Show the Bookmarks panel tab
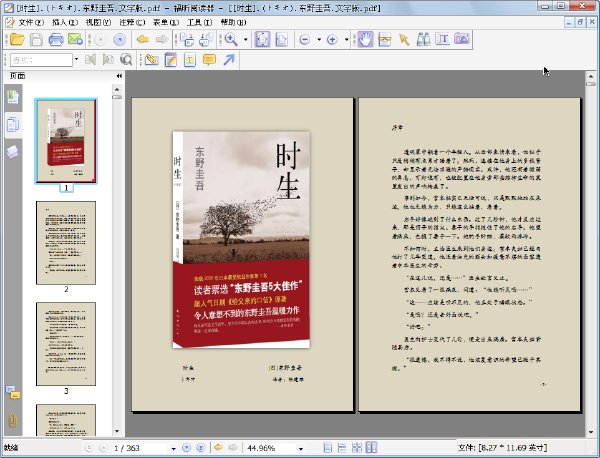Viewport: 600px width, 458px height. [13, 97]
